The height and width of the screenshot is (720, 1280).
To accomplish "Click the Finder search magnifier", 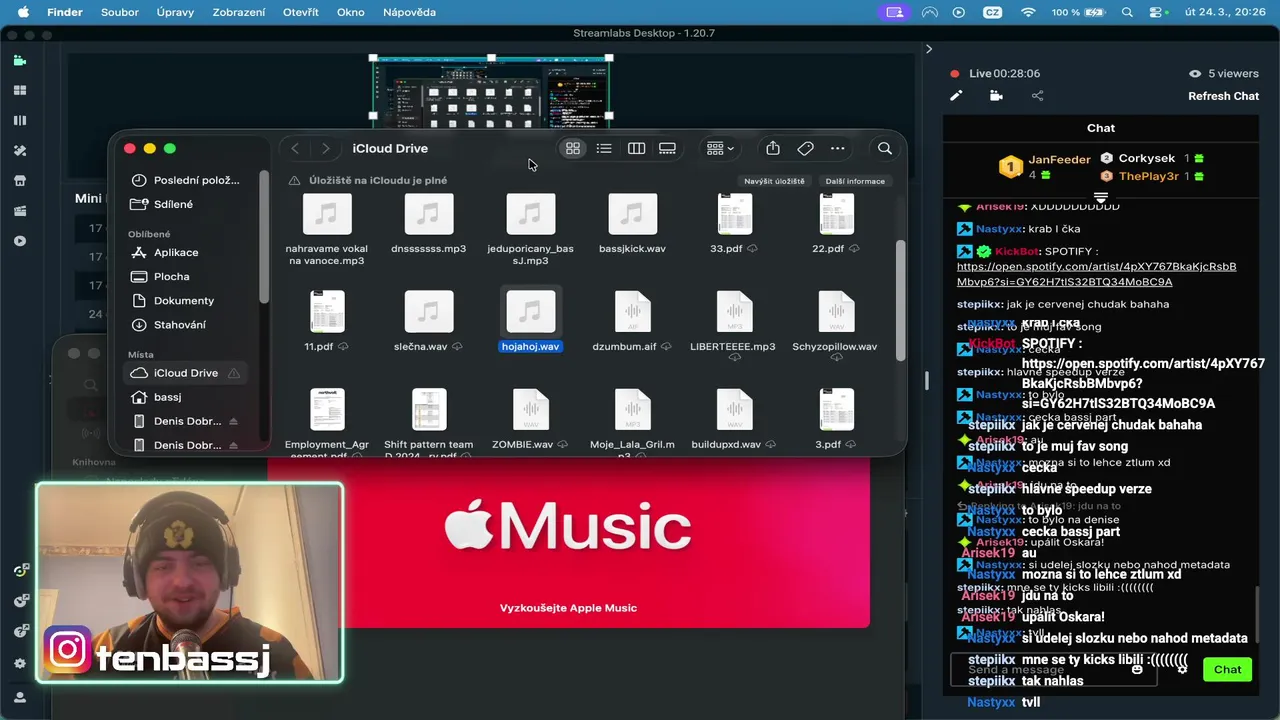I will (x=885, y=148).
